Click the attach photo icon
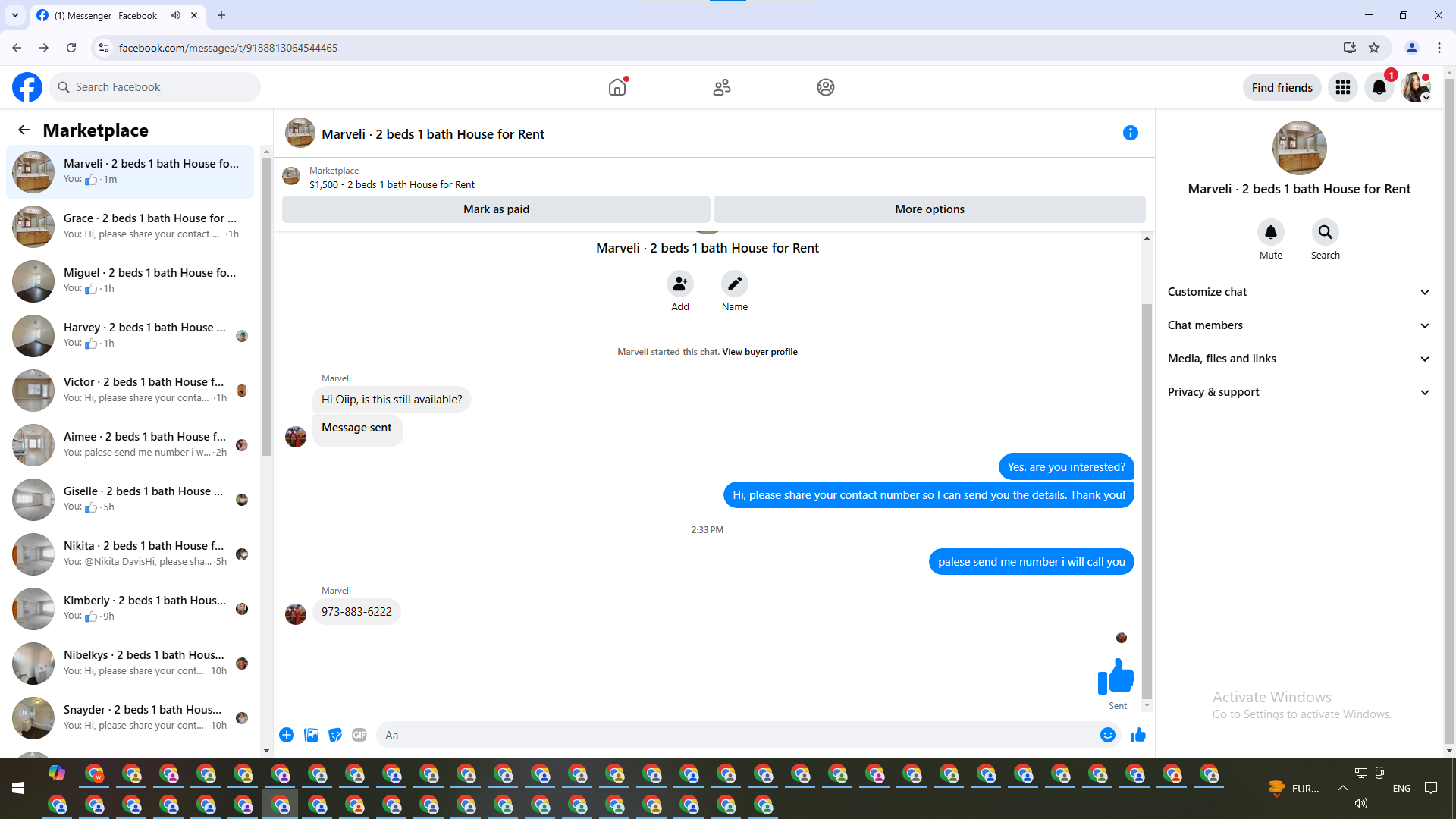1456x819 pixels. pyautogui.click(x=311, y=735)
